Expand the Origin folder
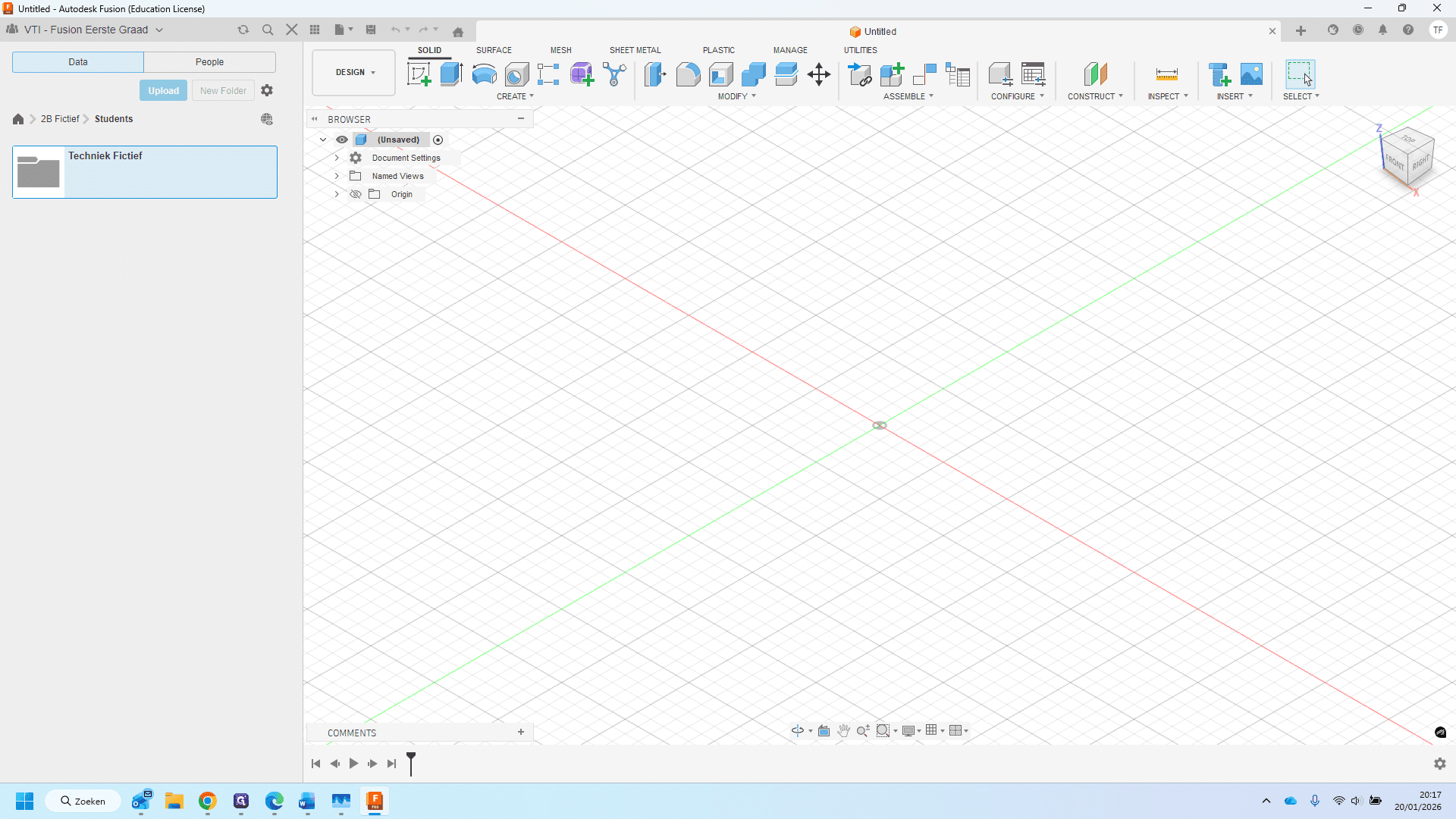Viewport: 1456px width, 819px height. (x=337, y=194)
